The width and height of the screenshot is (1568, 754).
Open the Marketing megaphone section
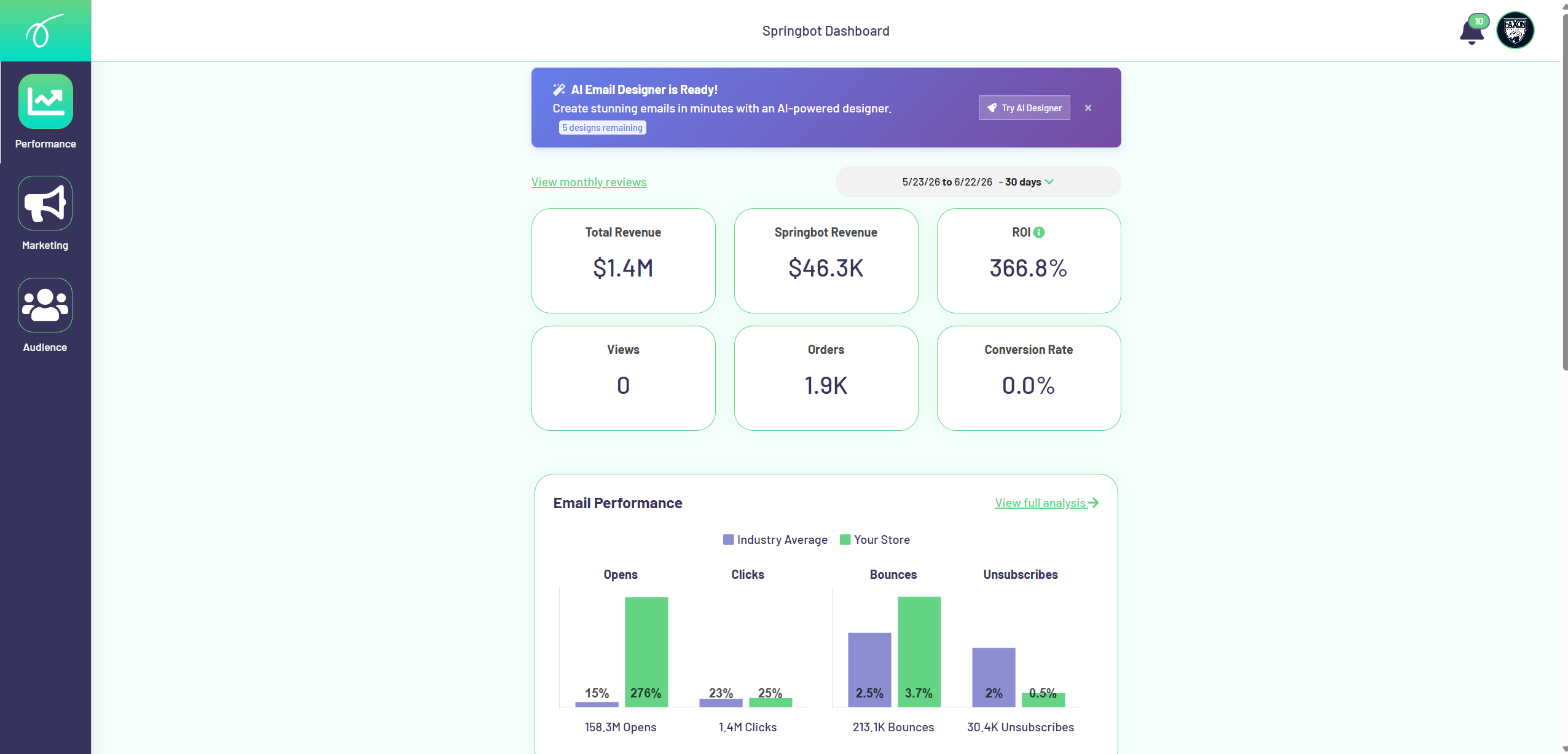[45, 213]
